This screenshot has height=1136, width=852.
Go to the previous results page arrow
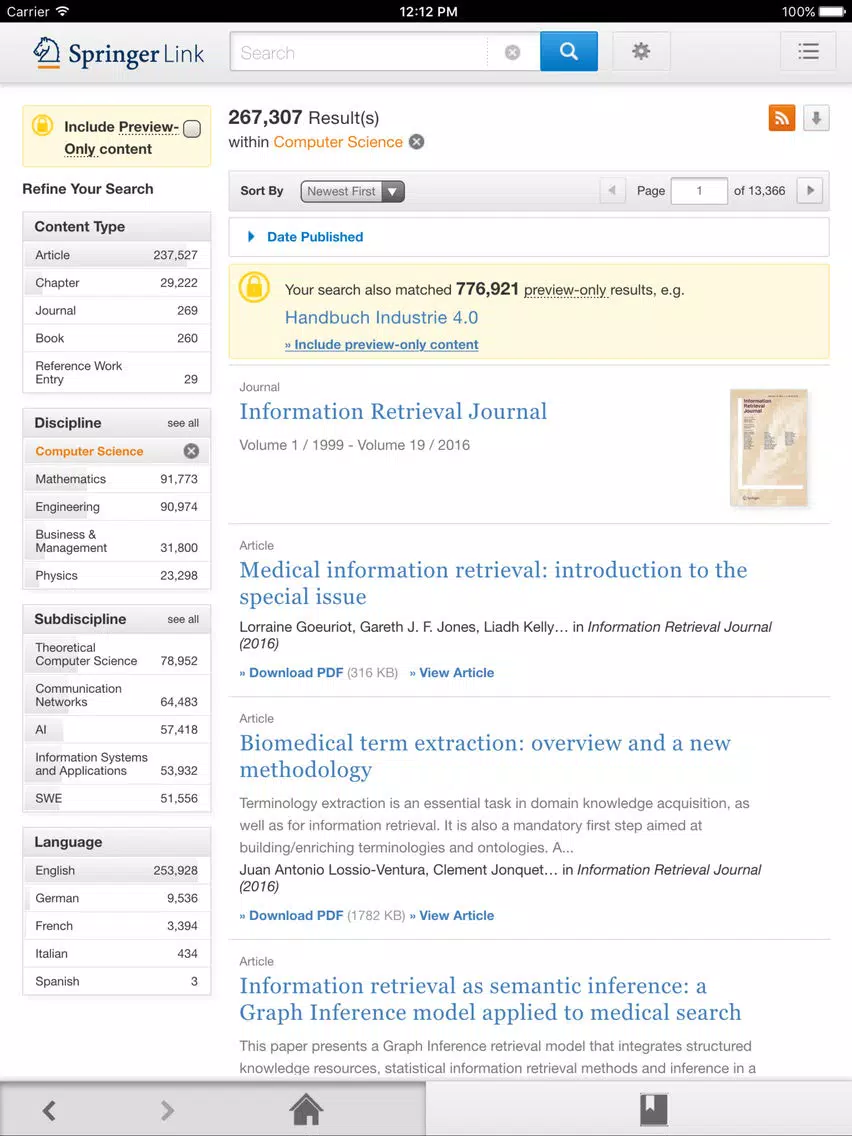612,191
